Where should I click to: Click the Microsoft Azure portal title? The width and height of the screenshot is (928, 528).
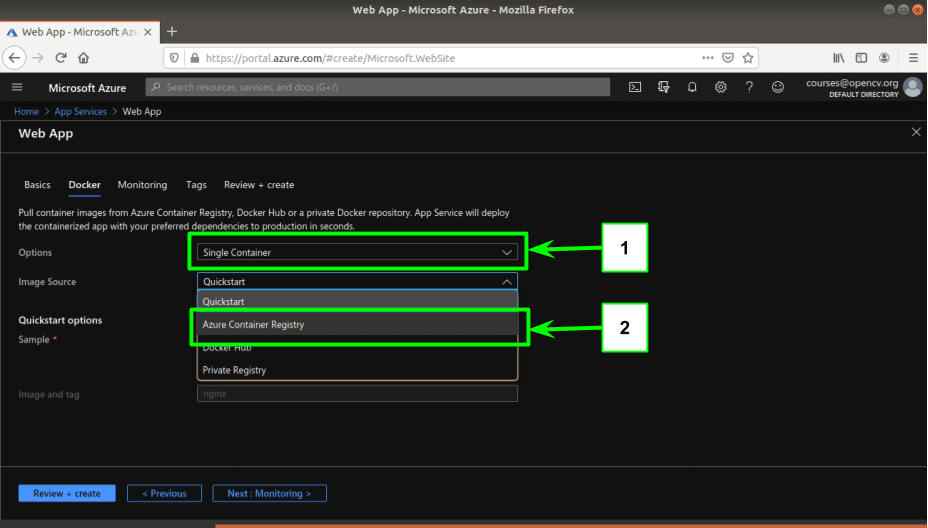point(87,88)
